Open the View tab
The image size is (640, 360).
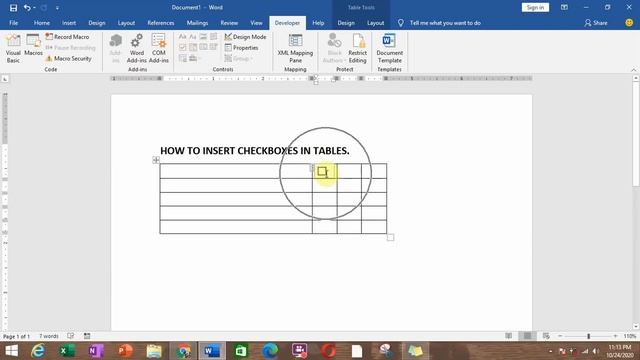click(256, 23)
